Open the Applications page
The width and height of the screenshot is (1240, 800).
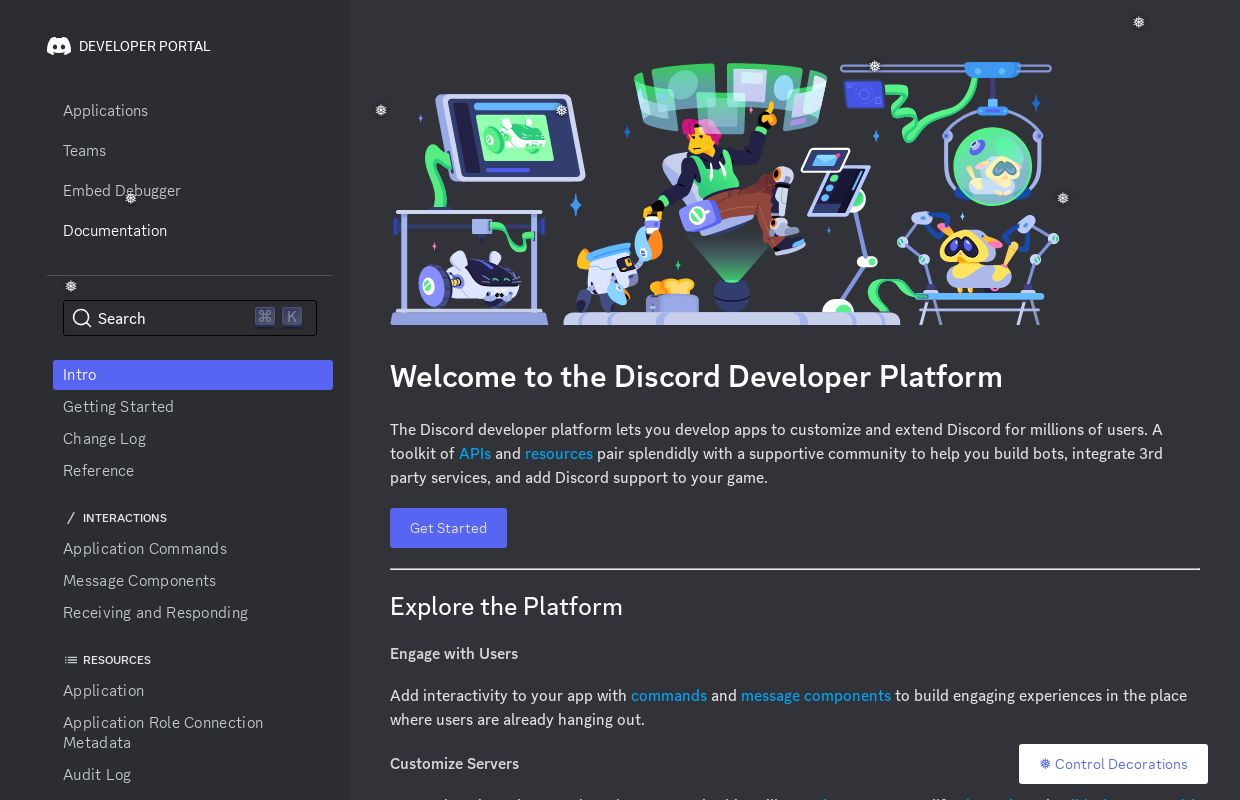point(105,111)
